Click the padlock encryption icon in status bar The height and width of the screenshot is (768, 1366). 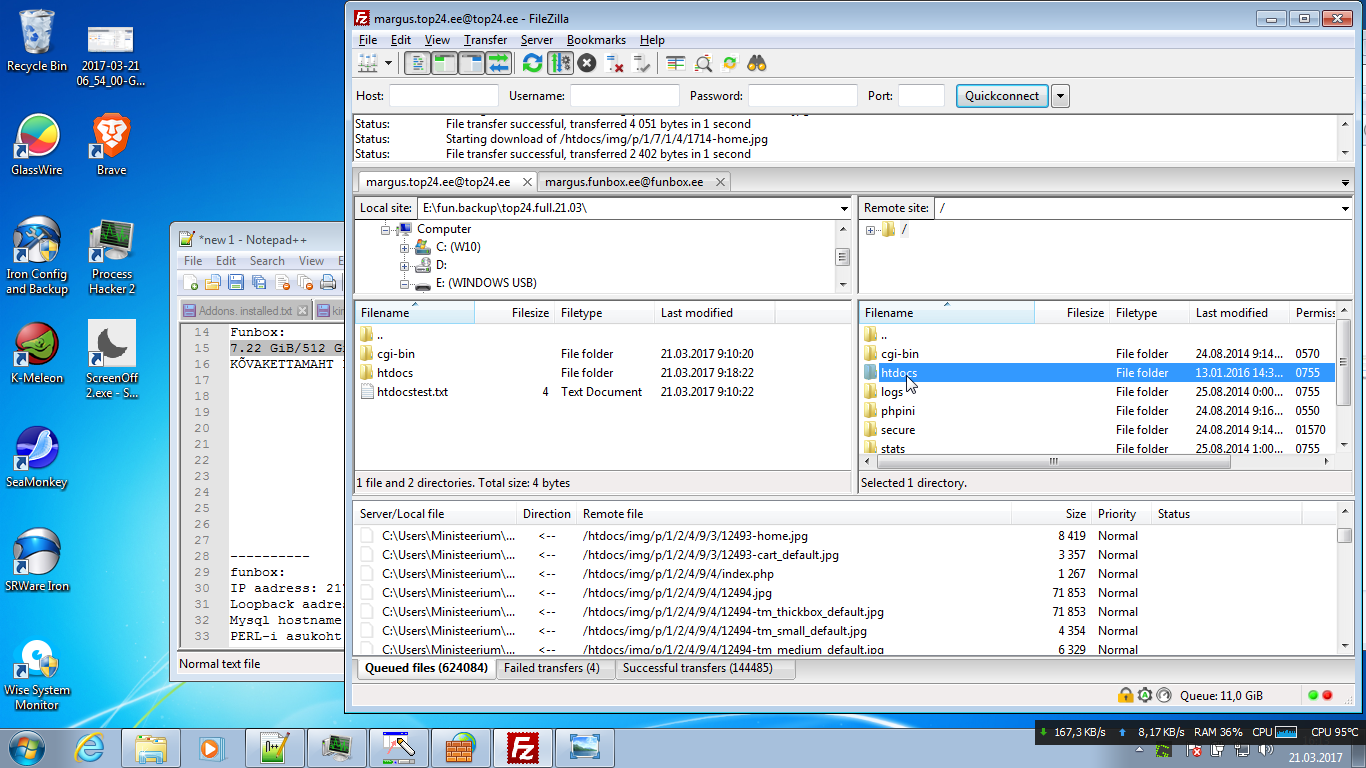pos(1125,695)
